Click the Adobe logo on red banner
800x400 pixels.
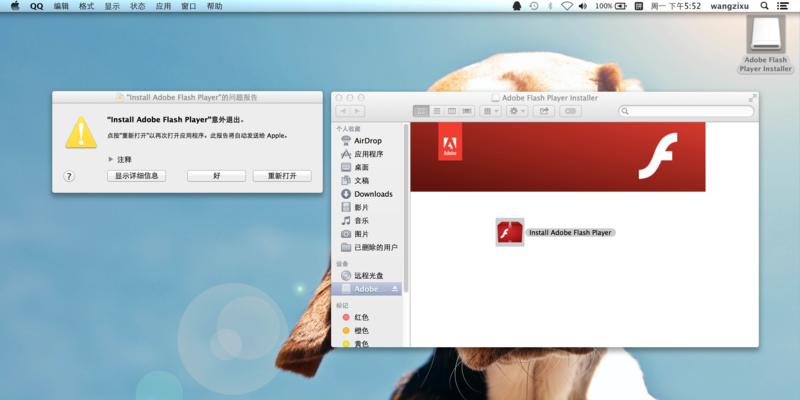point(450,141)
